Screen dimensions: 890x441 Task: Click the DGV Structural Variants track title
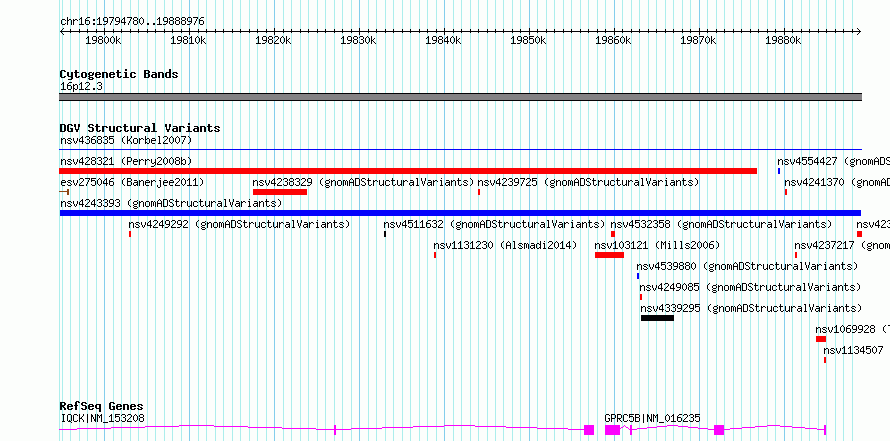140,128
